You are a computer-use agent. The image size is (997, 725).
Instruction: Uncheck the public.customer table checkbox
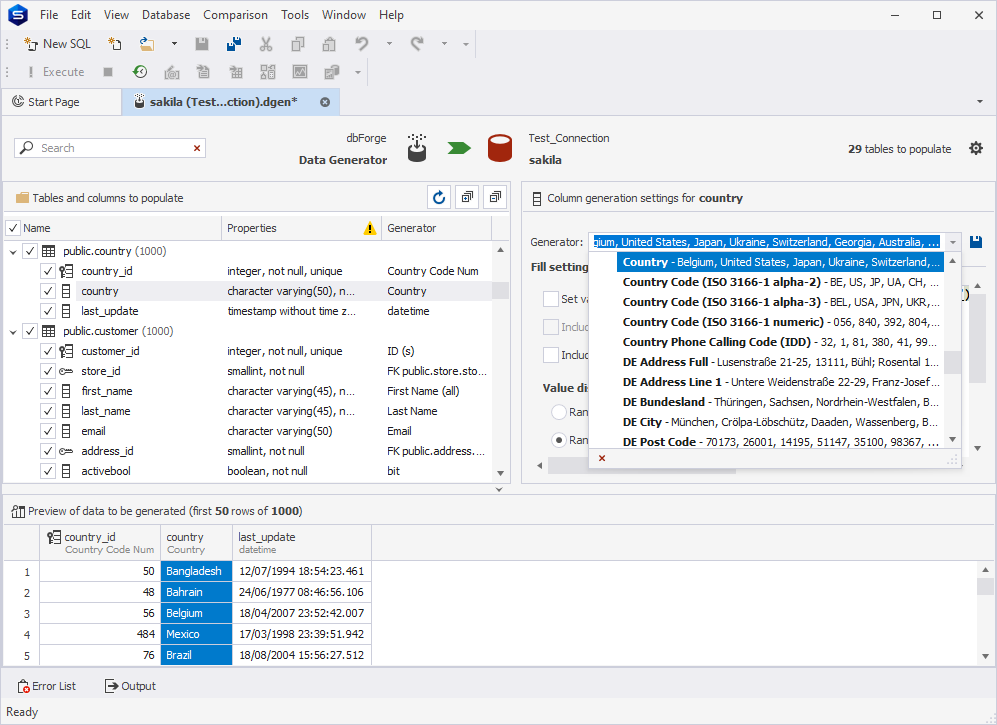30,331
